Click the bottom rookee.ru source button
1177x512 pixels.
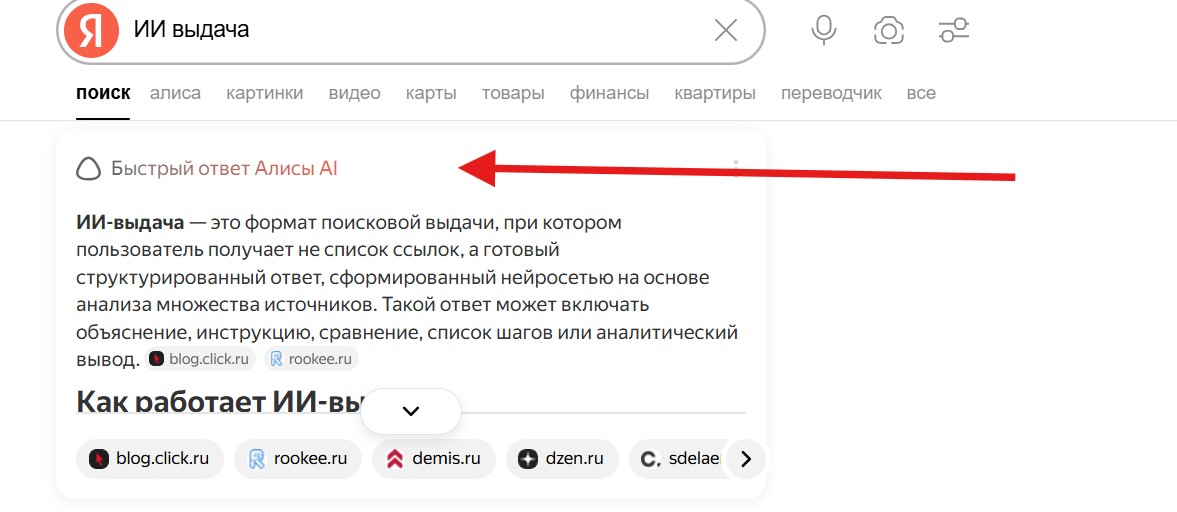coord(298,459)
